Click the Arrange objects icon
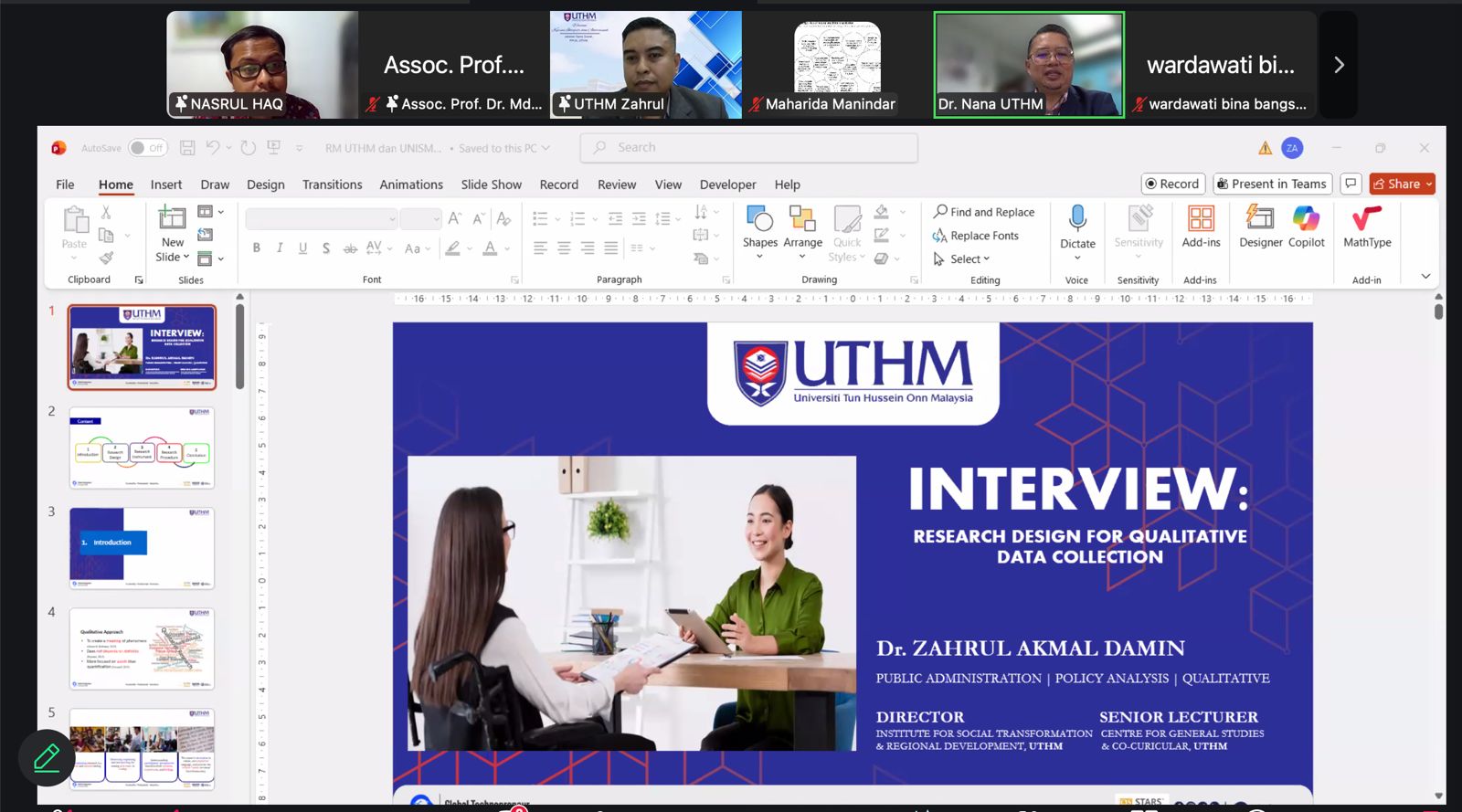1462x812 pixels. tap(802, 219)
